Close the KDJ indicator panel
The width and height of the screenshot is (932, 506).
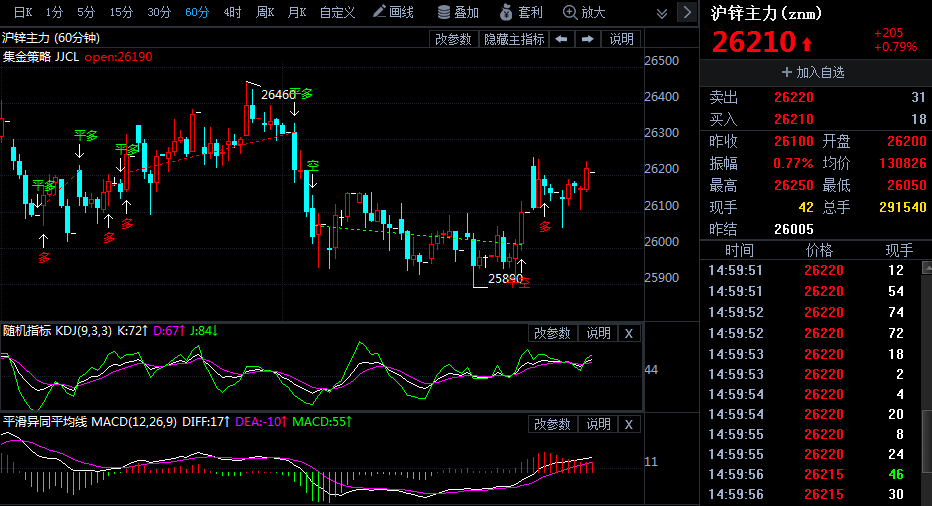628,333
